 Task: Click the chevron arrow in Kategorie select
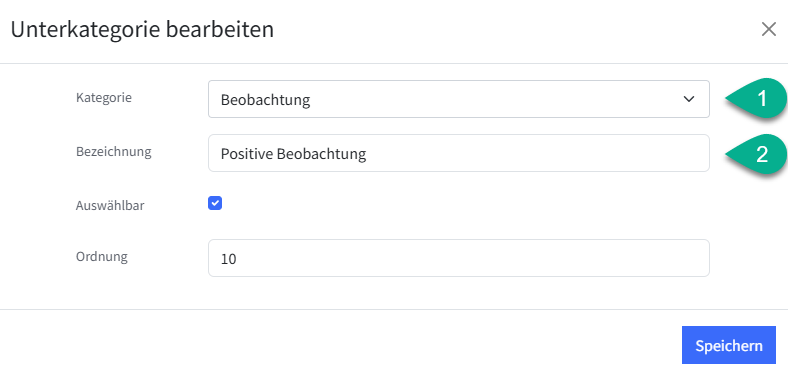point(688,99)
